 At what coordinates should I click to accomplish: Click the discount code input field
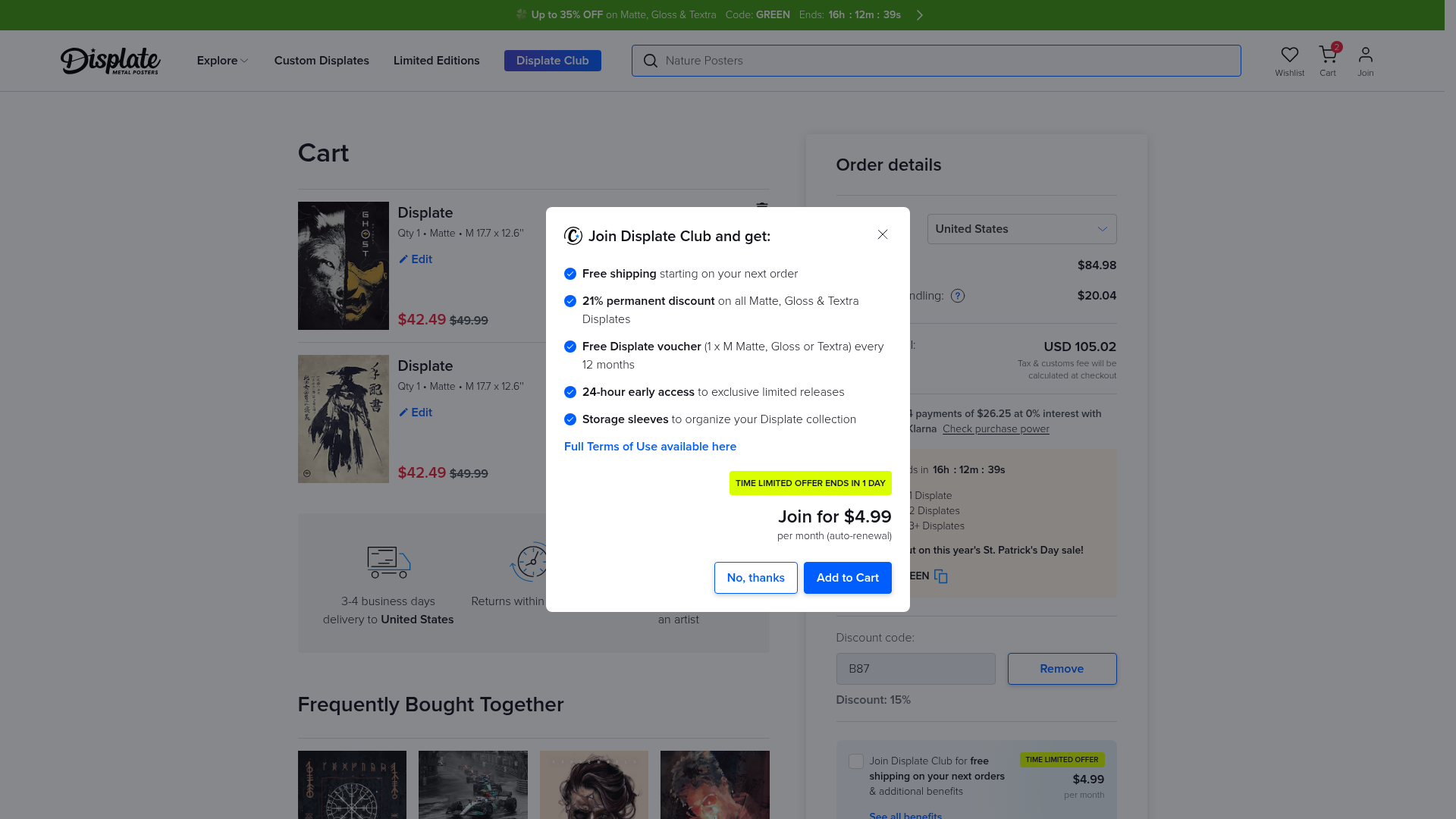(915, 669)
